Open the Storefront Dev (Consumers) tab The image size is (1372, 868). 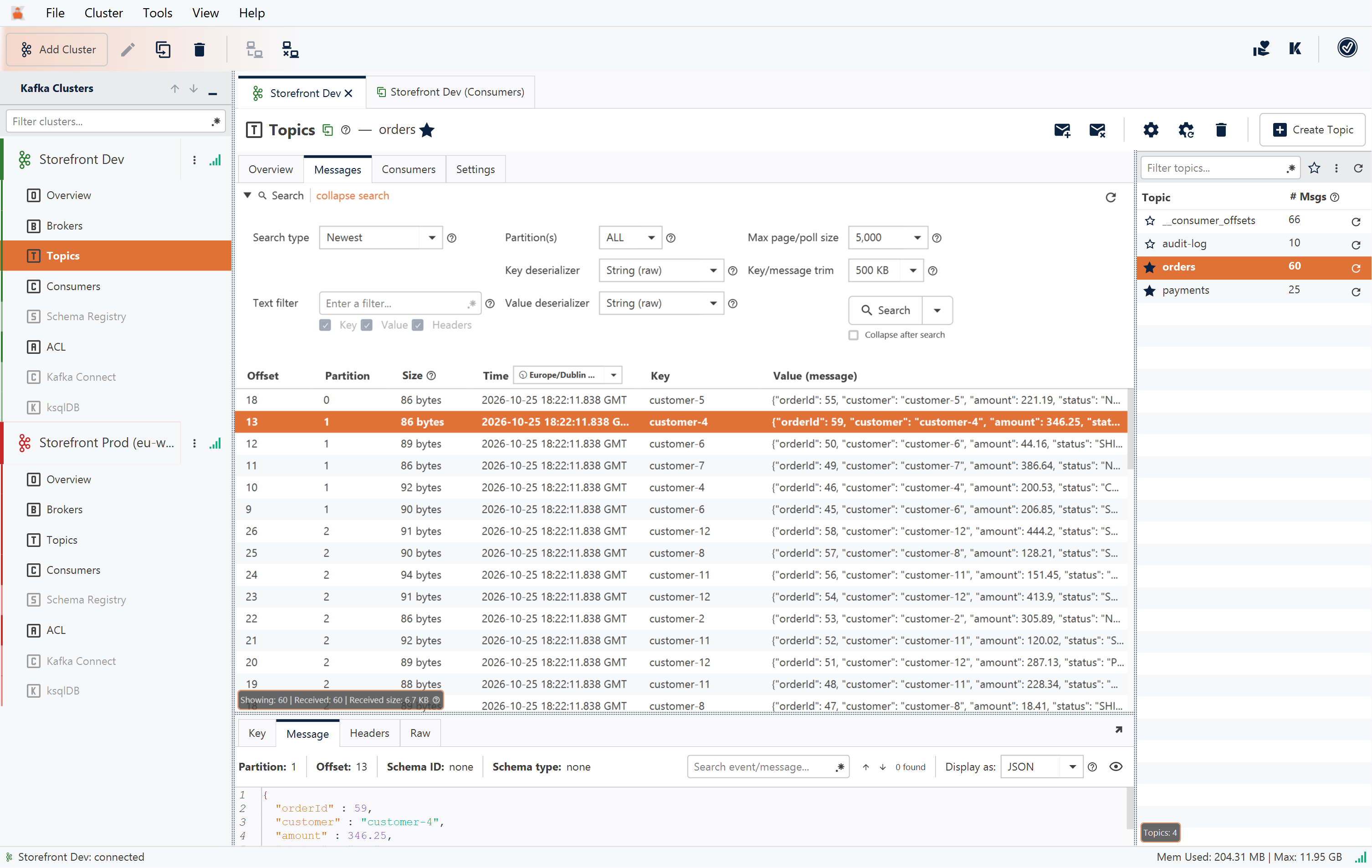tap(450, 92)
